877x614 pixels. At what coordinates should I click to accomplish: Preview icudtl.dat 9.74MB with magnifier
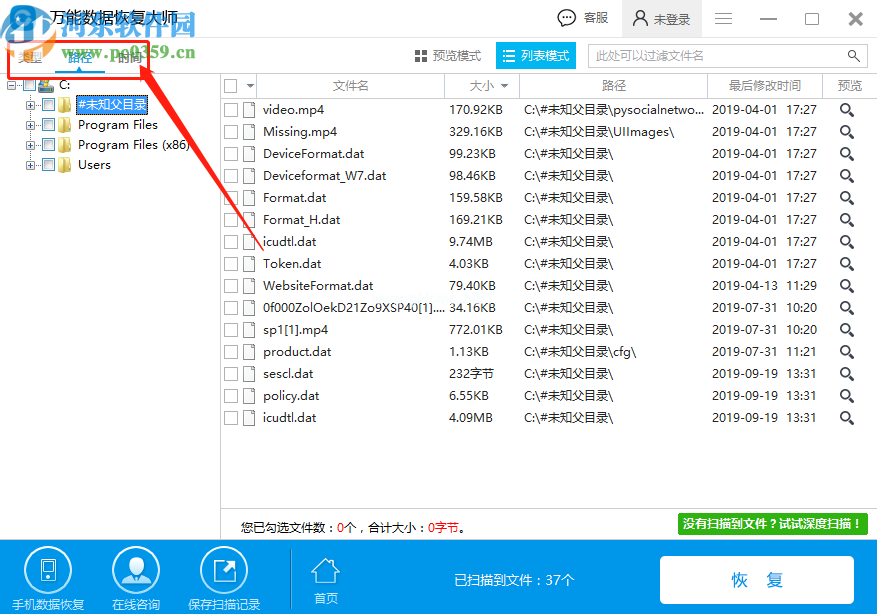846,242
